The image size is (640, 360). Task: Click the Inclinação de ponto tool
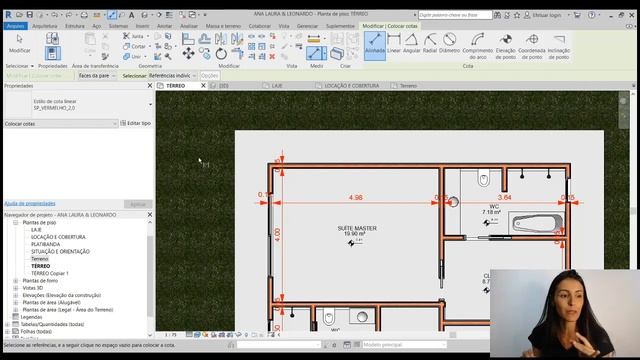pyautogui.click(x=559, y=46)
